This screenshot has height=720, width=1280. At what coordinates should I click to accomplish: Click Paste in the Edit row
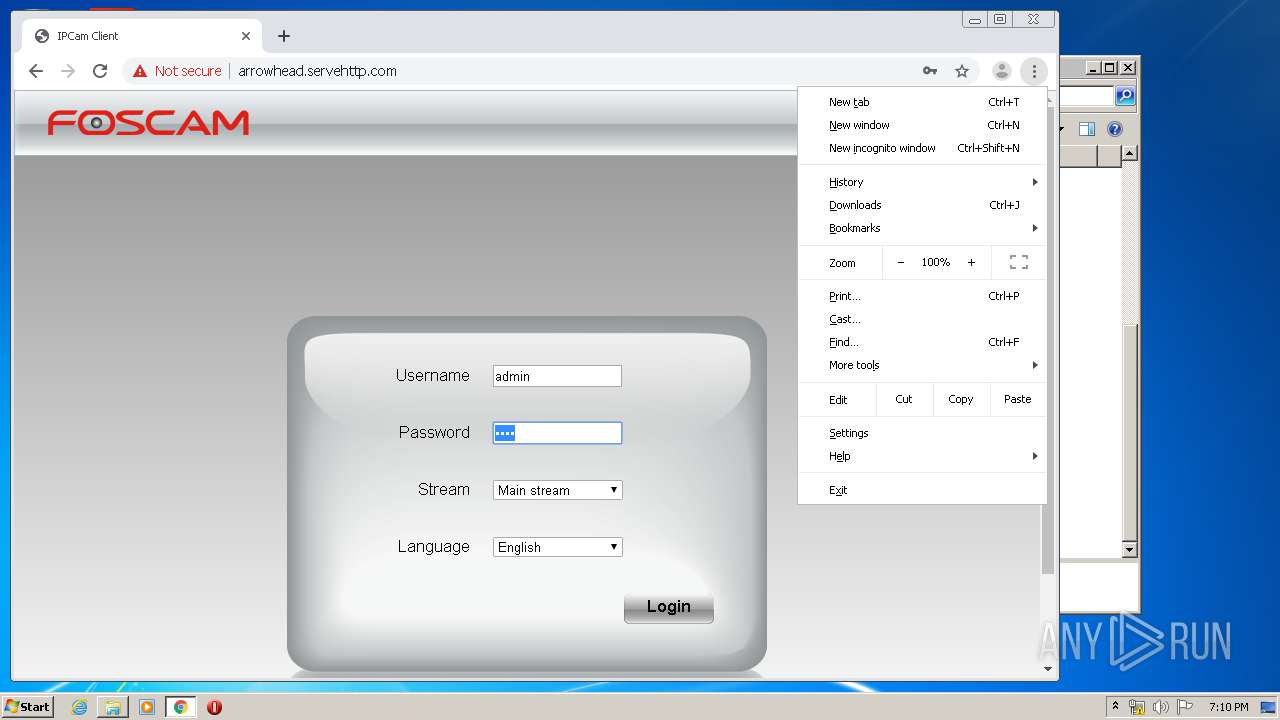pyautogui.click(x=1018, y=399)
